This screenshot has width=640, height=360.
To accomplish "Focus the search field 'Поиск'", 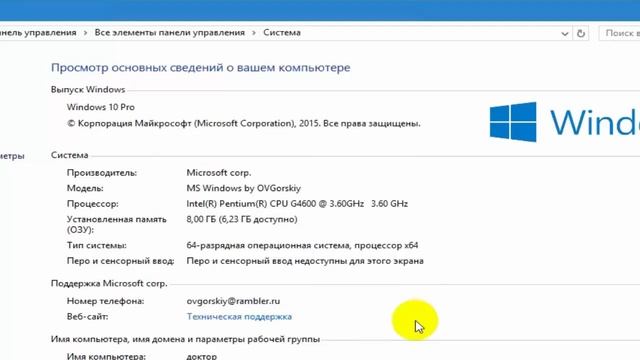I will [620, 33].
